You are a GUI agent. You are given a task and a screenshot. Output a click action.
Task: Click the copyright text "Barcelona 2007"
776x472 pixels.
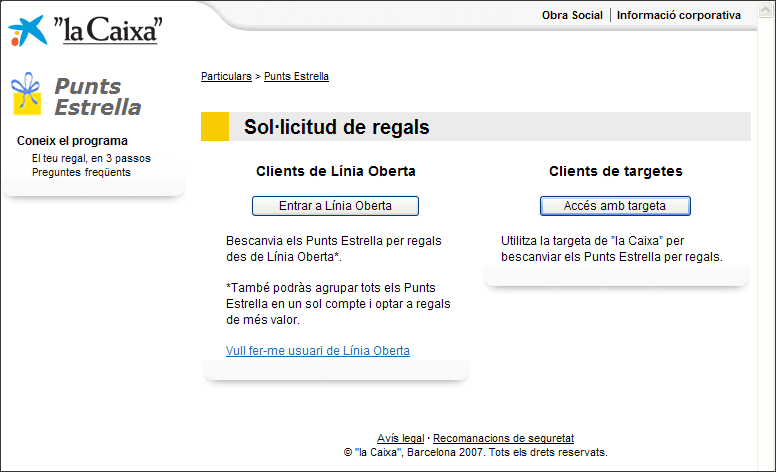tap(444, 452)
